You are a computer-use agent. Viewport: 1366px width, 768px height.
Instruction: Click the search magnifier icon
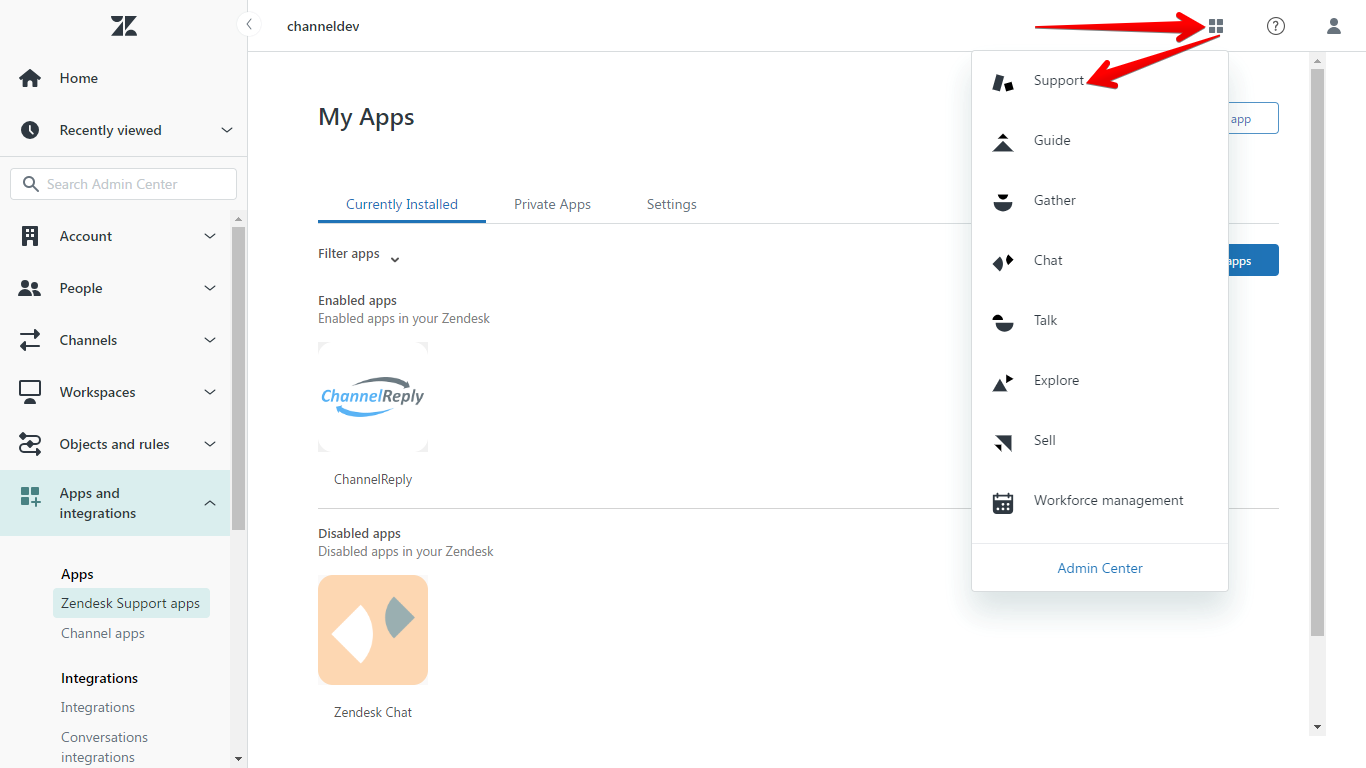tap(30, 184)
